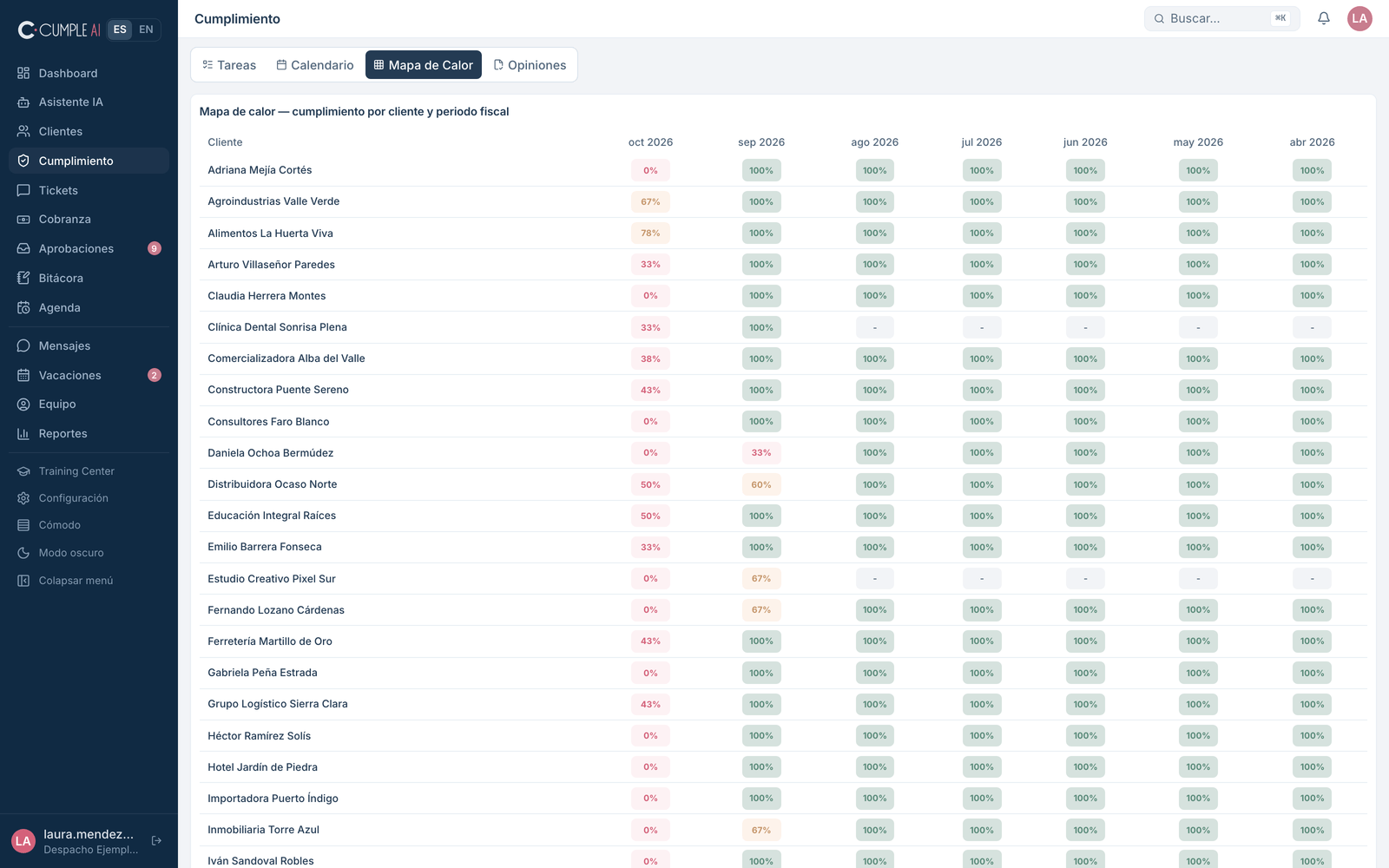This screenshot has width=1389, height=868.
Task: Click the abr 2026 column header
Action: point(1312,142)
